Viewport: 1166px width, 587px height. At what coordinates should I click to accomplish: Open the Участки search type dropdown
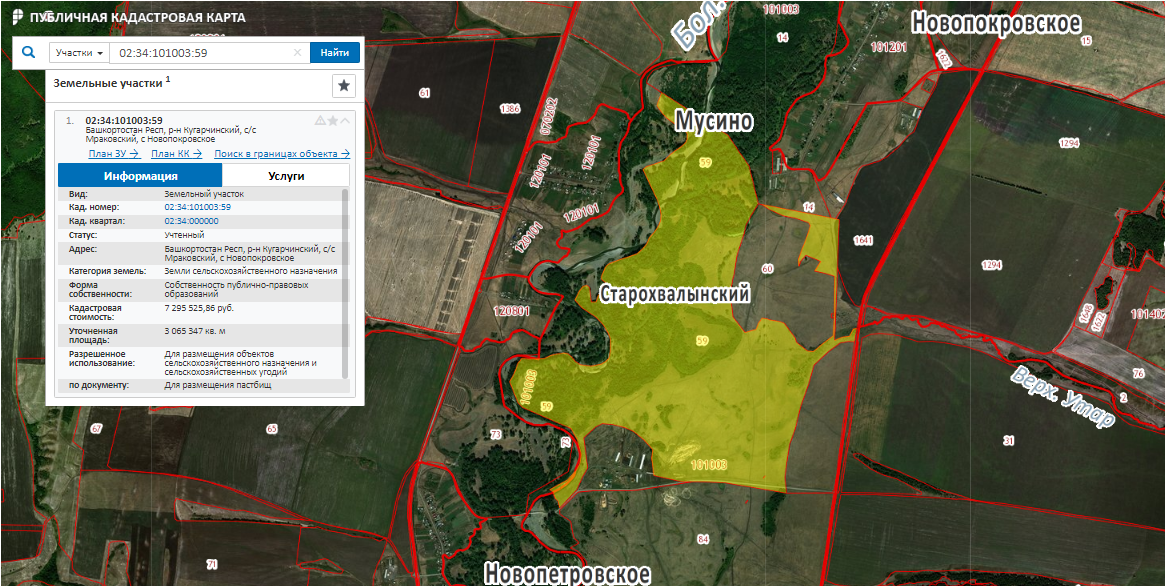tap(79, 53)
